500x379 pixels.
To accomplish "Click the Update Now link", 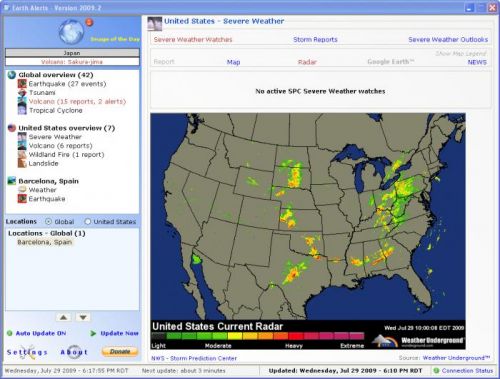I will click(x=119, y=333).
